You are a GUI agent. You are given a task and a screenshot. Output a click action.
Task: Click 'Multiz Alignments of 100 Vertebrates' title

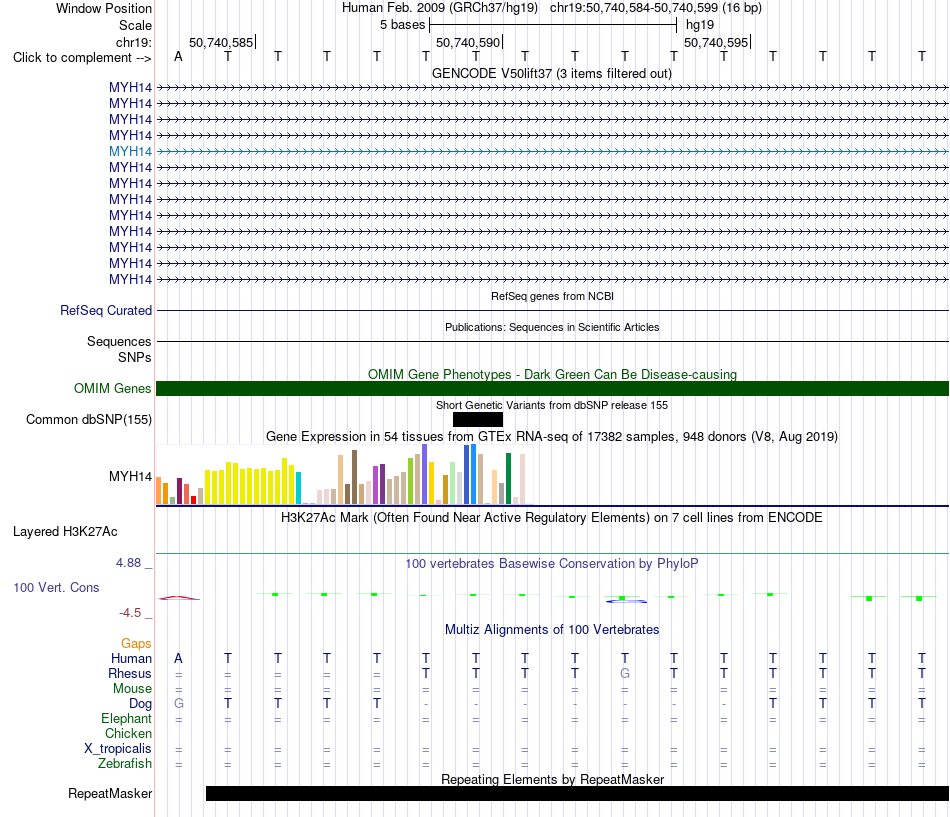click(x=552, y=630)
